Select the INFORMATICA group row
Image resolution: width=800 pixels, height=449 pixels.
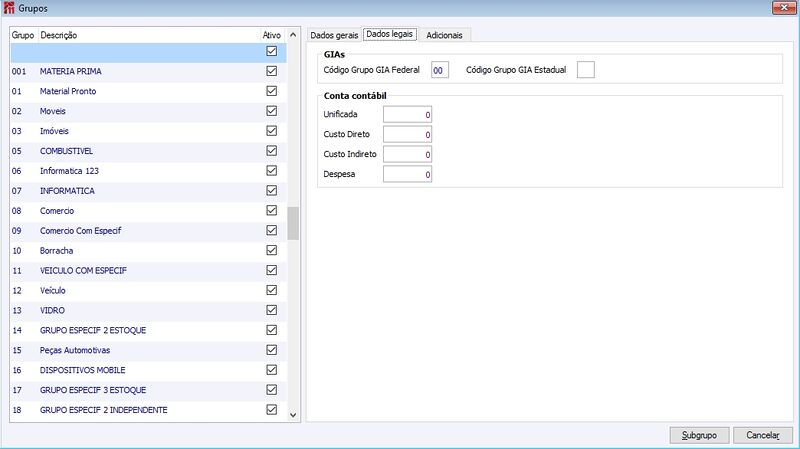[x=148, y=191]
